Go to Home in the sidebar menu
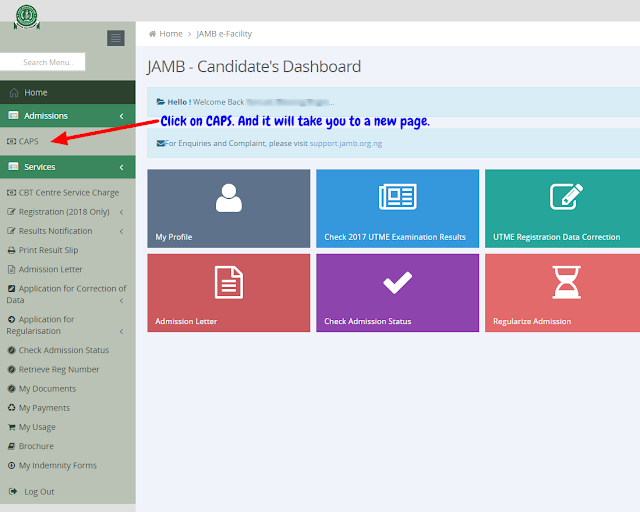Viewport: 640px width, 512px height. (x=35, y=92)
